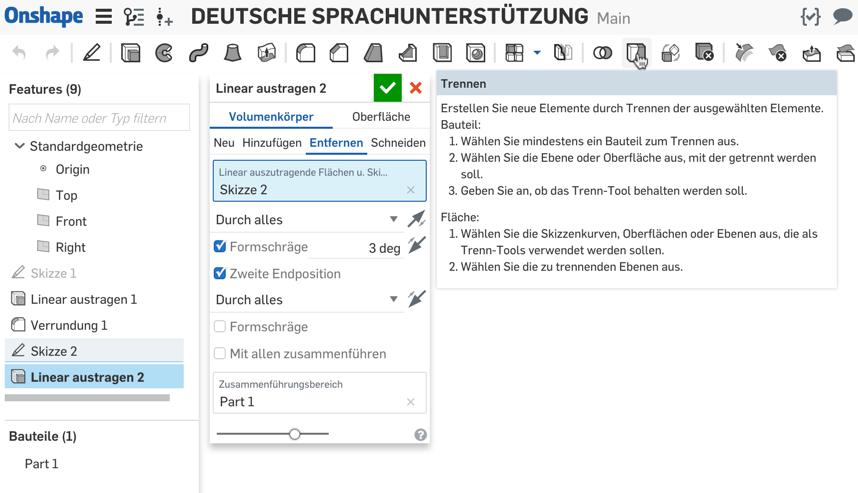
Task: Select the Hinzufügen operation tab
Action: [271, 143]
